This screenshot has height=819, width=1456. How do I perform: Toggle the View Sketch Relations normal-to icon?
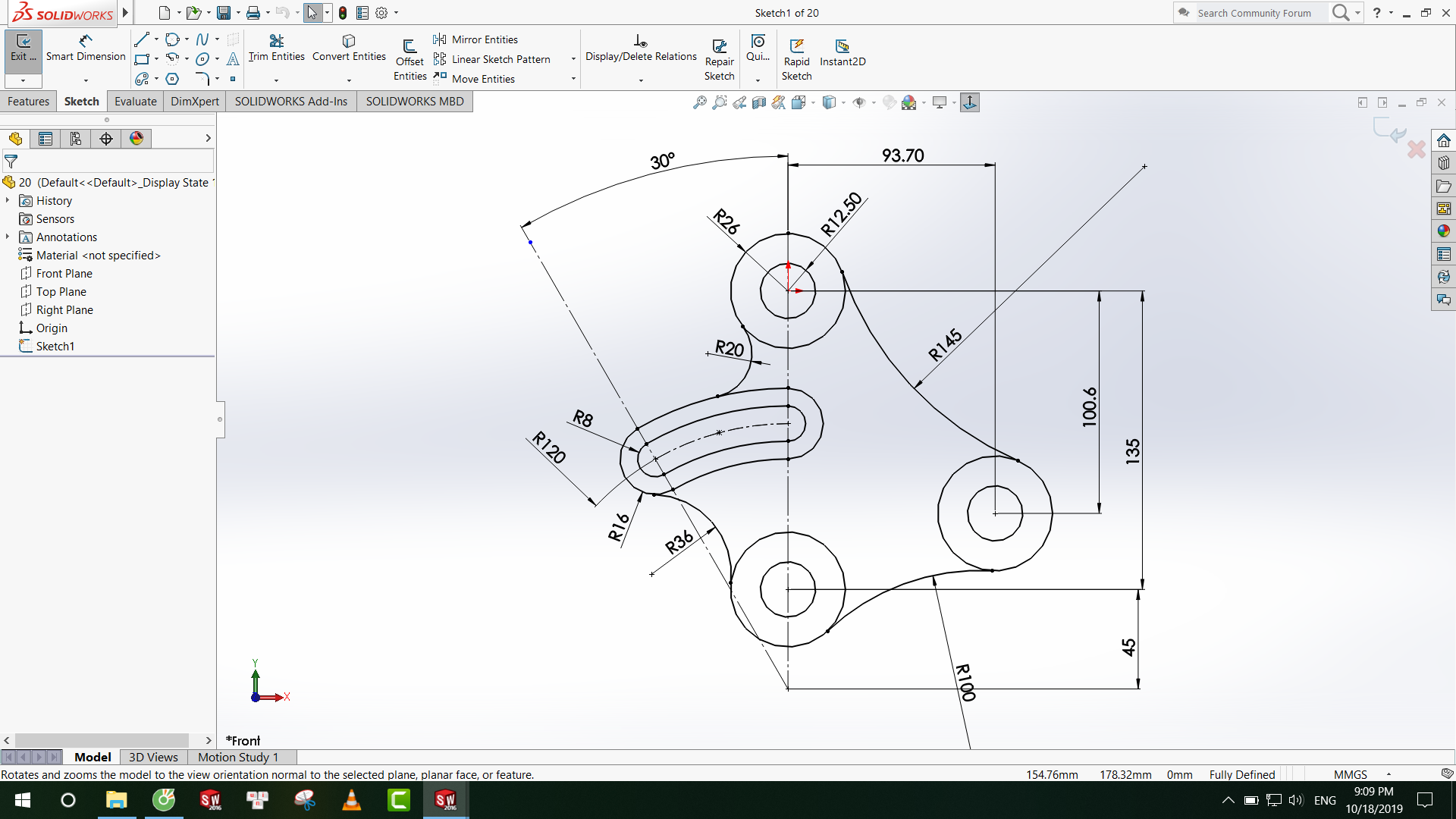tap(970, 102)
